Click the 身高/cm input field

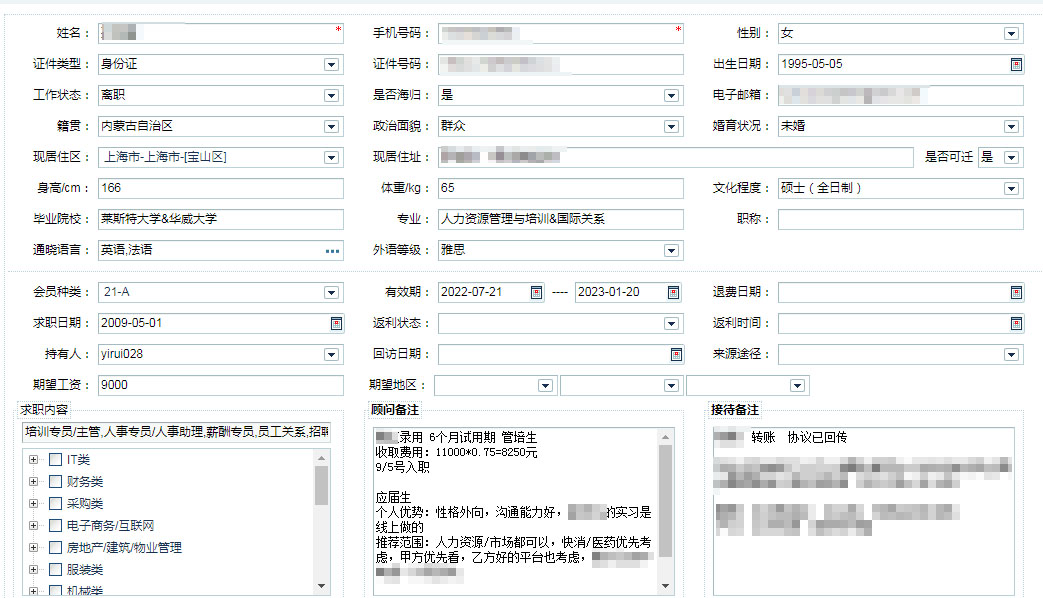(221, 188)
